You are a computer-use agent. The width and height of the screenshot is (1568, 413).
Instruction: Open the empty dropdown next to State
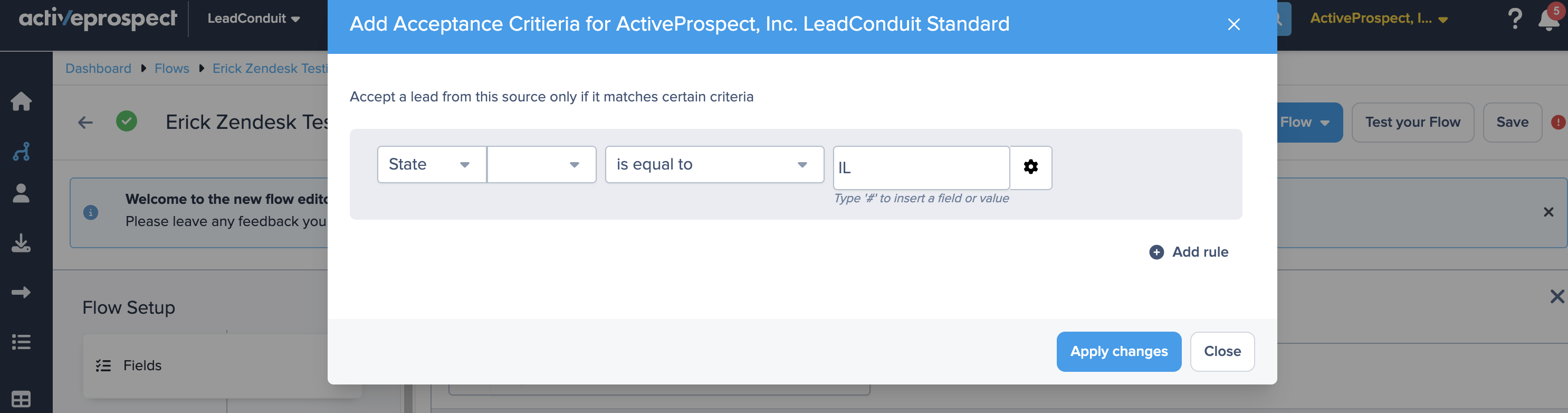(541, 164)
